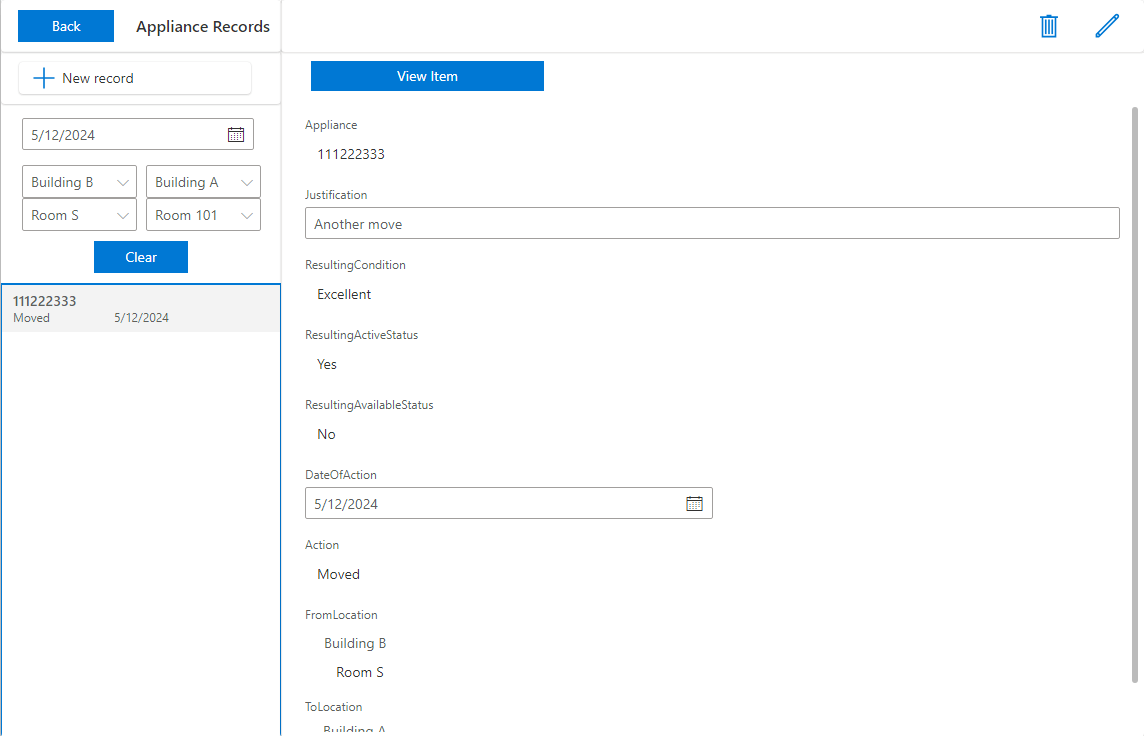
Task: Click the FromLocation field label
Action: click(341, 615)
